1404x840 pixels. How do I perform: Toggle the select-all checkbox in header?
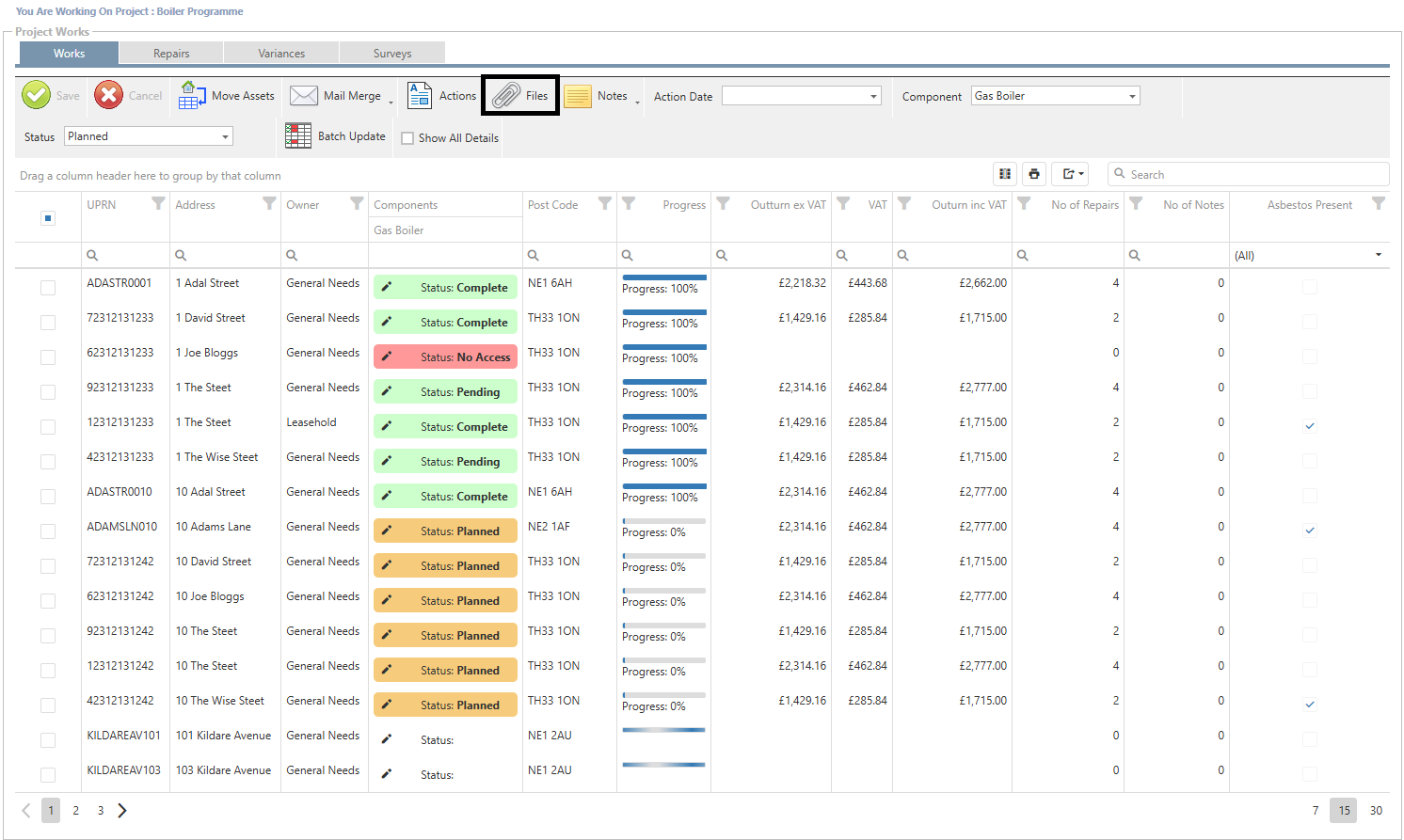coord(48,218)
